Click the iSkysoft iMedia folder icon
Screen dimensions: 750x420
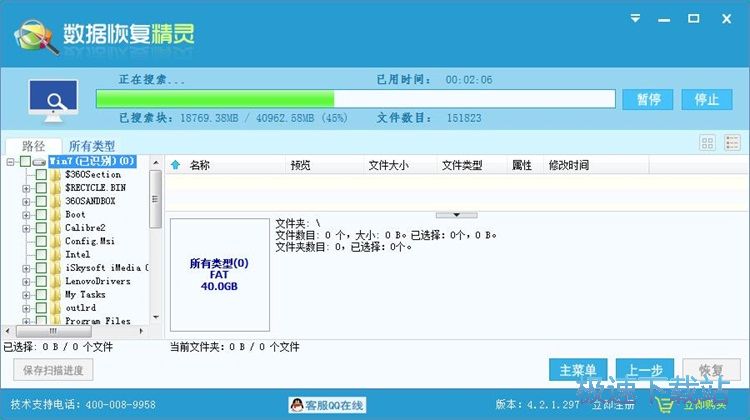(x=55, y=268)
